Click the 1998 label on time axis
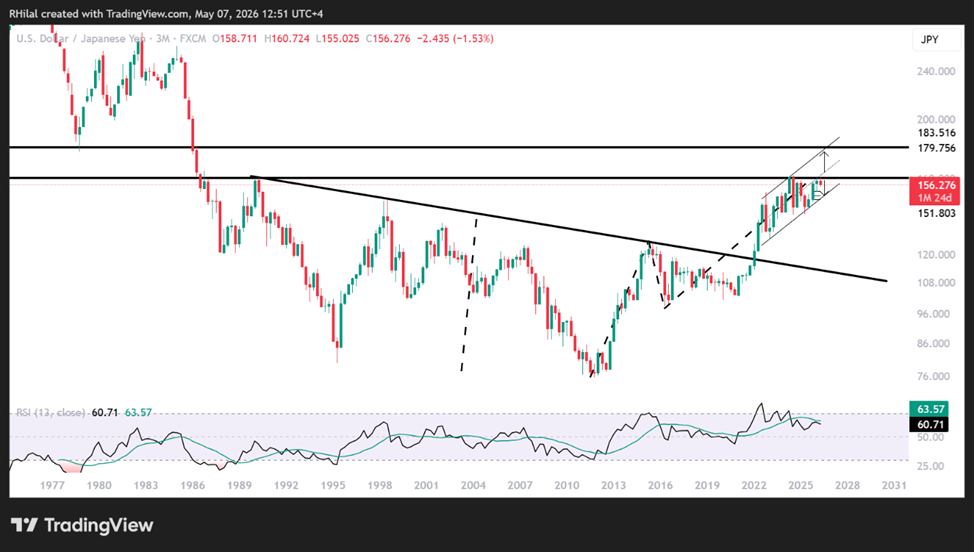This screenshot has height=552, width=974. coord(380,485)
